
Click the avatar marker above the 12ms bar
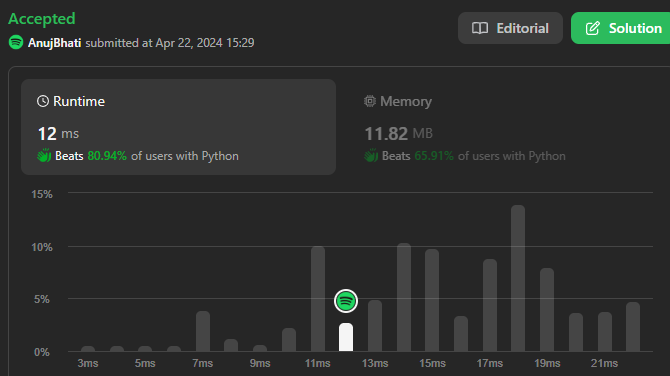coord(346,301)
